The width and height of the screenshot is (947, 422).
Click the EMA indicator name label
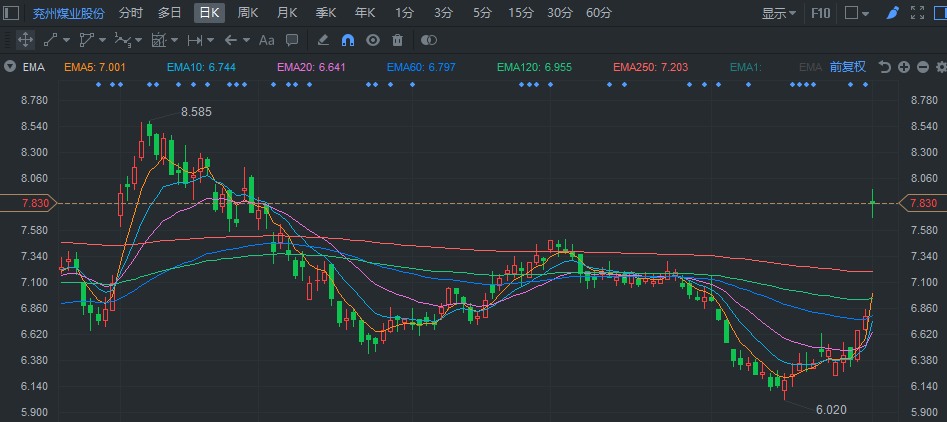34,67
